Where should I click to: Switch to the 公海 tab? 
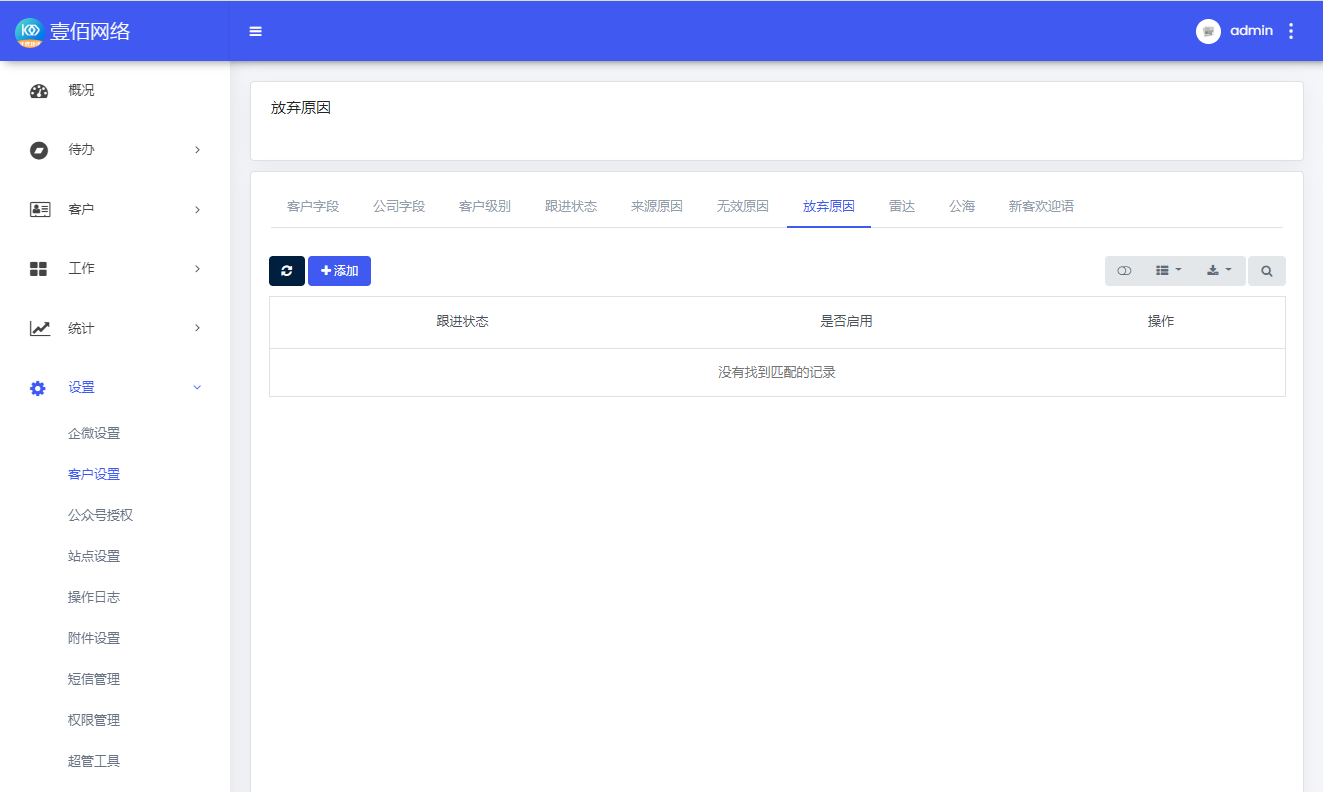[962, 206]
